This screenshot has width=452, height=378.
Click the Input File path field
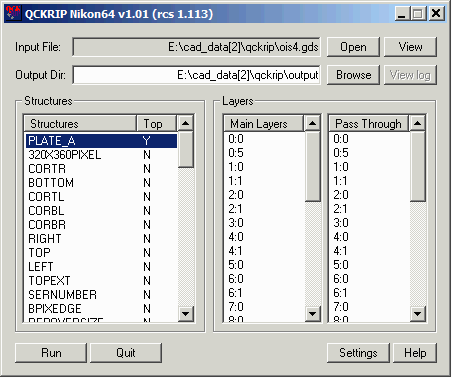click(x=196, y=47)
